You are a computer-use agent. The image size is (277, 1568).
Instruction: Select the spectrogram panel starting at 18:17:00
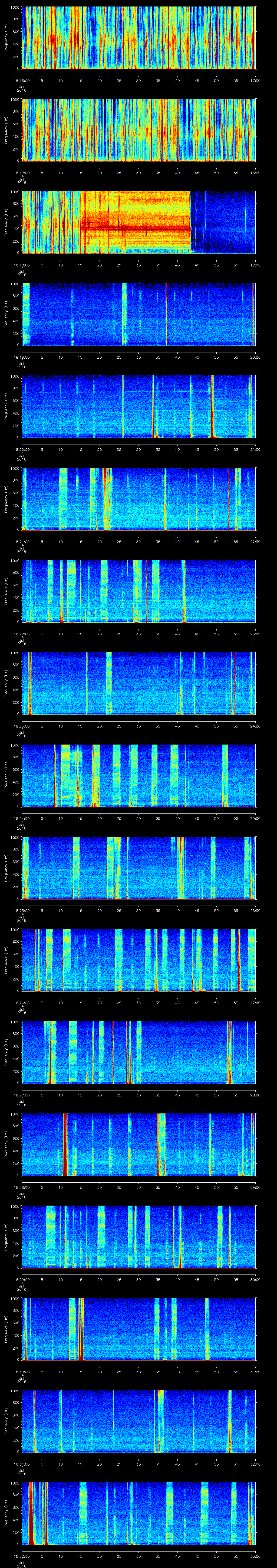tap(138, 130)
